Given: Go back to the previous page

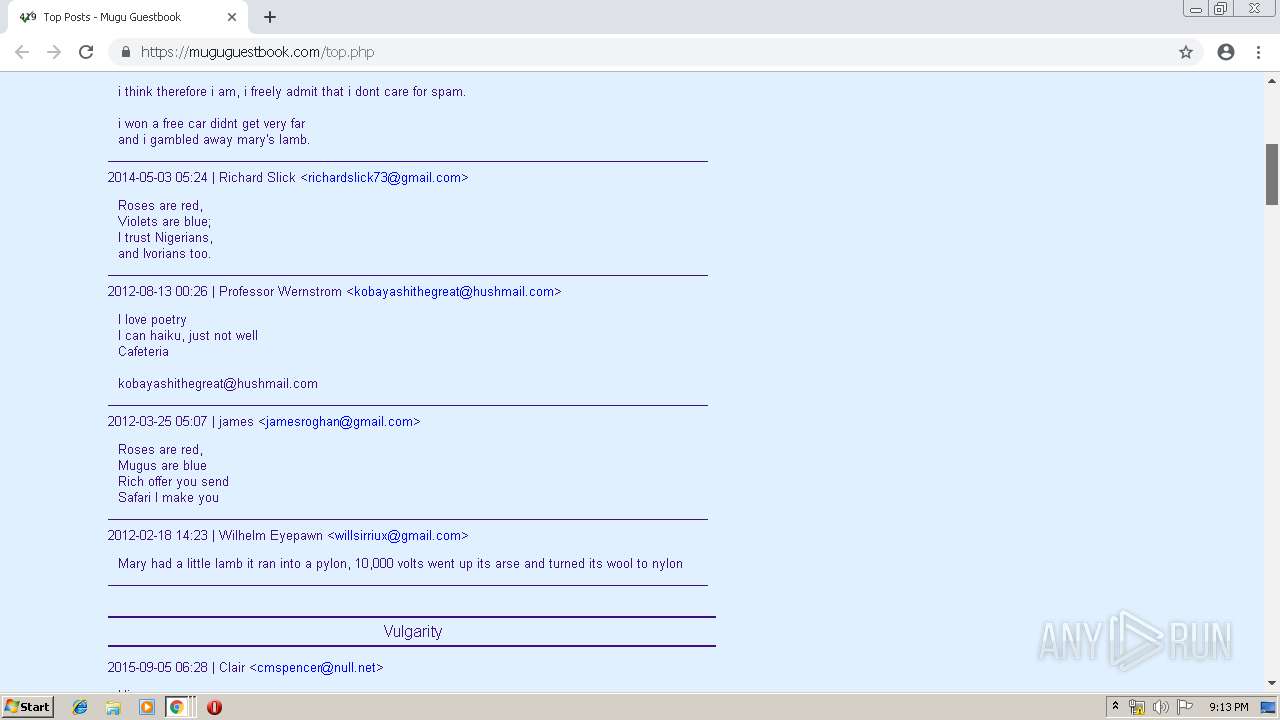Looking at the screenshot, I should pyautogui.click(x=22, y=52).
